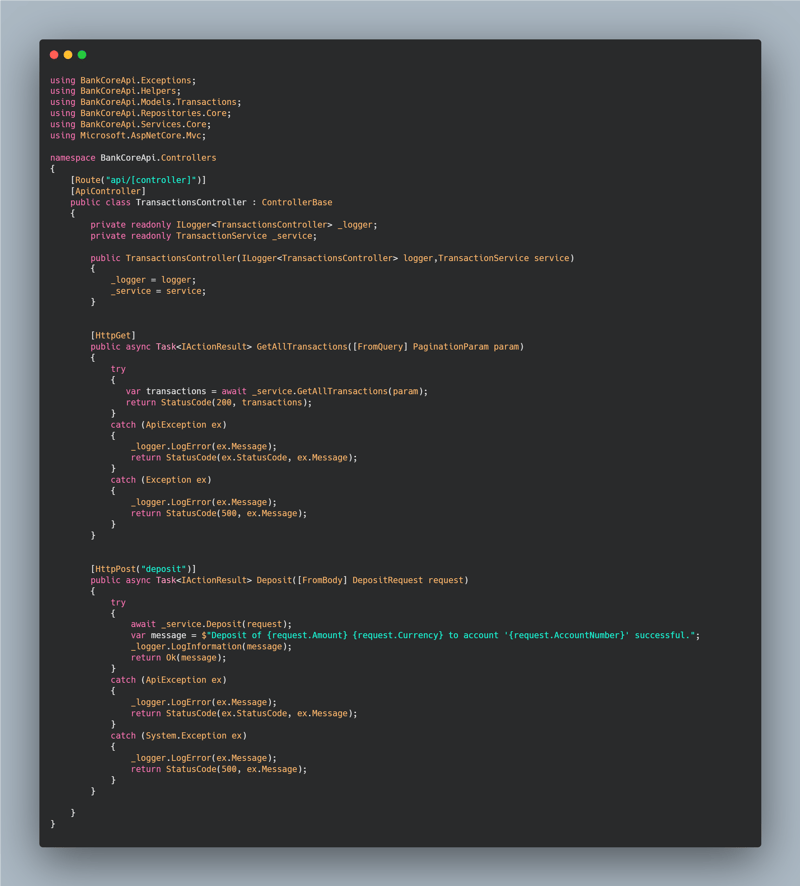Image resolution: width=800 pixels, height=886 pixels.
Task: Click 'using BankCoreApi.Repositories.Core;' line
Action: pos(140,114)
